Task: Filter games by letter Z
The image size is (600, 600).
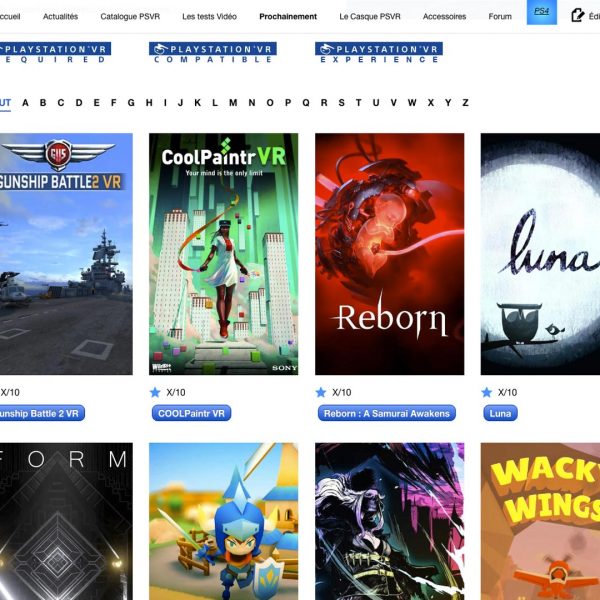Action: (465, 103)
